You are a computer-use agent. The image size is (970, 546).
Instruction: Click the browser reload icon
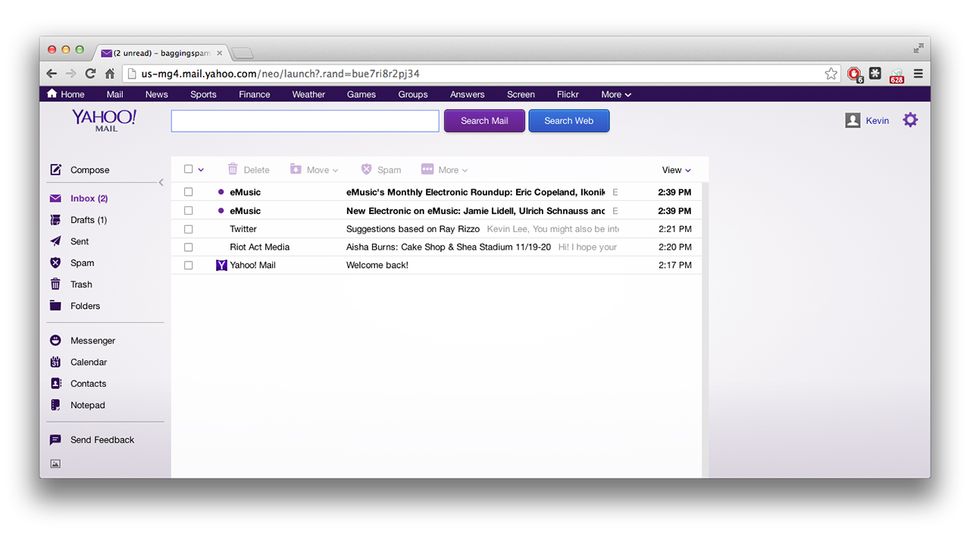click(90, 74)
